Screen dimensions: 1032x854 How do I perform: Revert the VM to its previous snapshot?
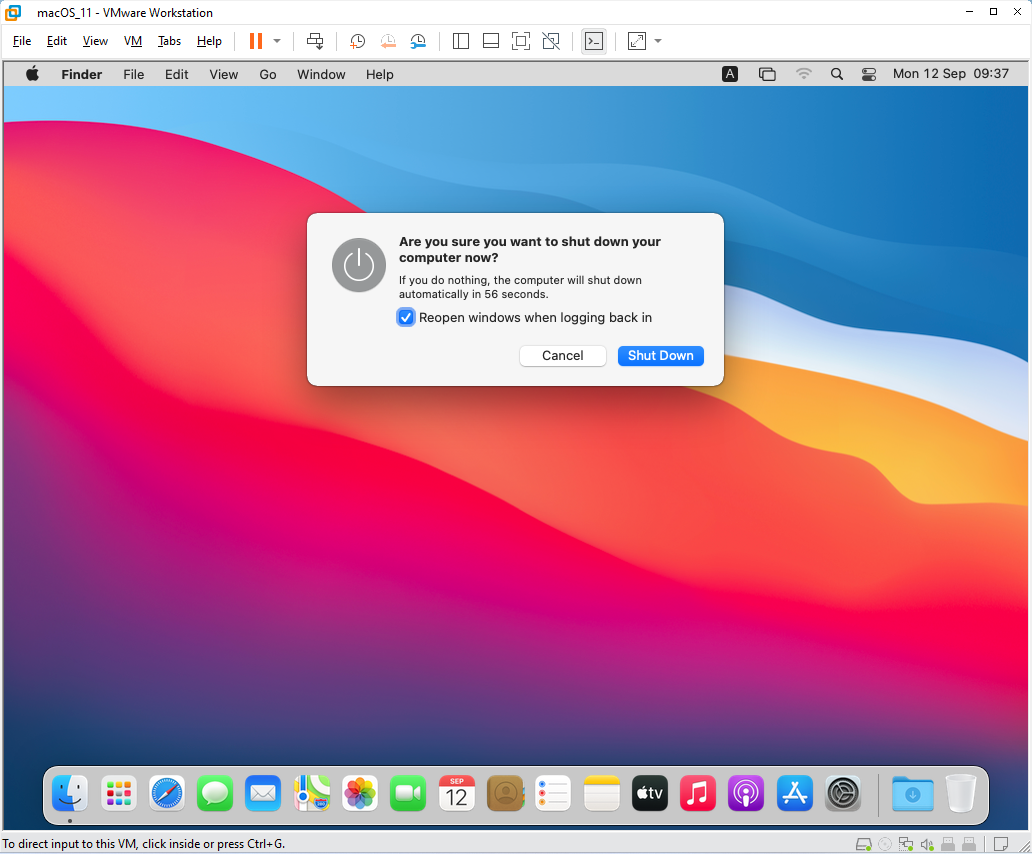[388, 41]
